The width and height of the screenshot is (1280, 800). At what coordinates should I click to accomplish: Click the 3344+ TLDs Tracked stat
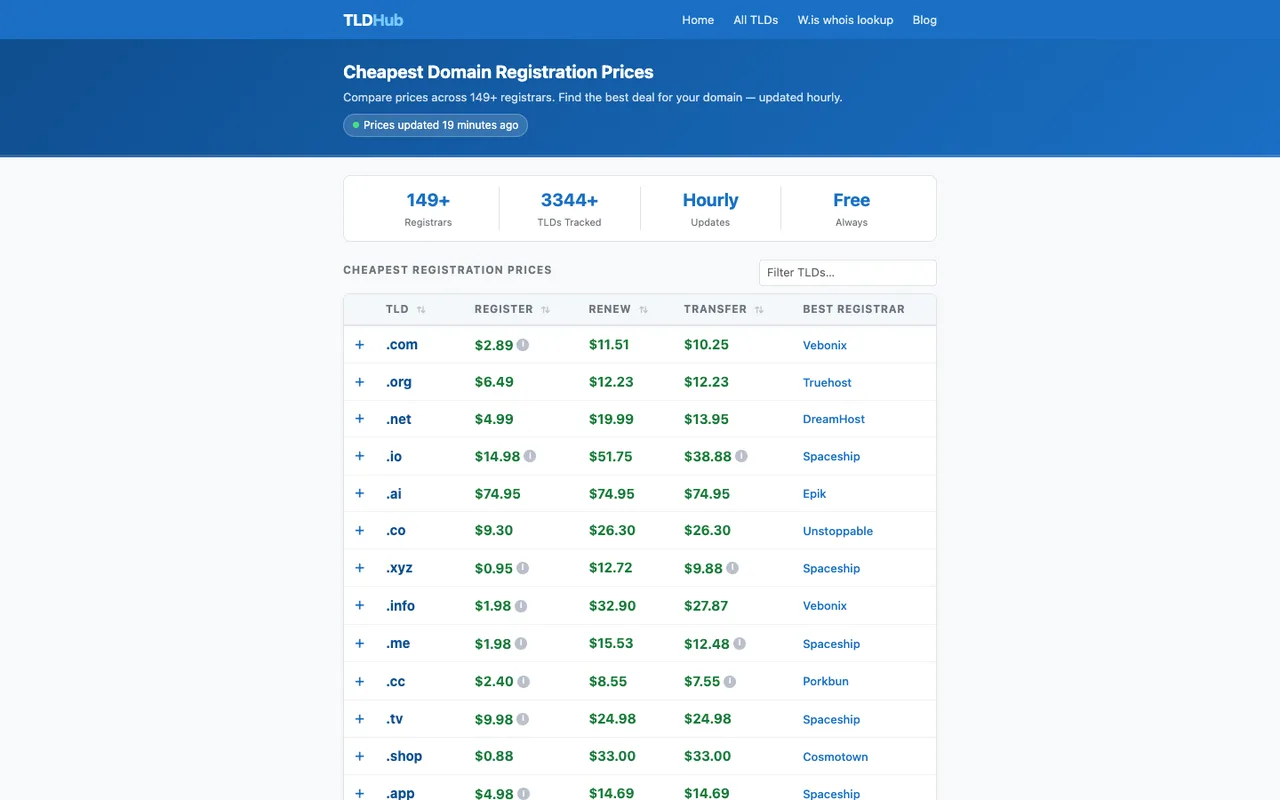(569, 209)
